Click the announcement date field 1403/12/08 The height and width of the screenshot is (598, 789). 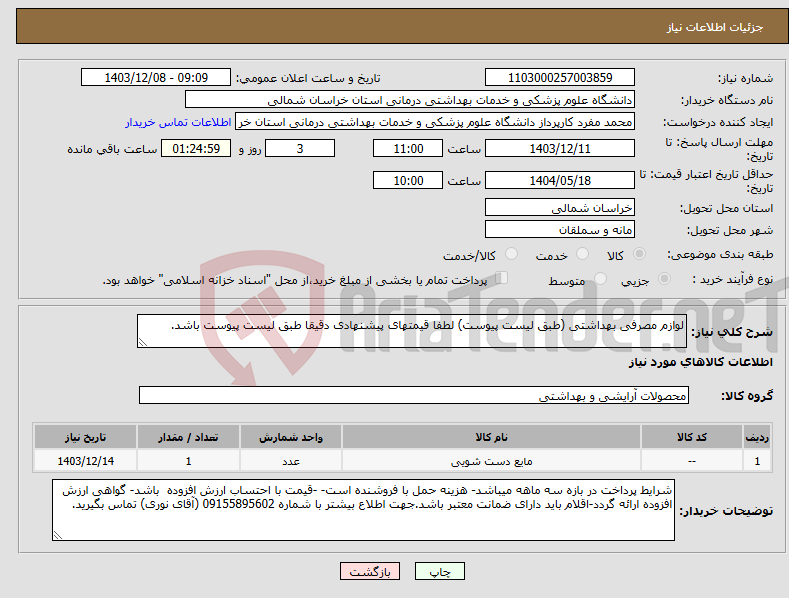156,78
